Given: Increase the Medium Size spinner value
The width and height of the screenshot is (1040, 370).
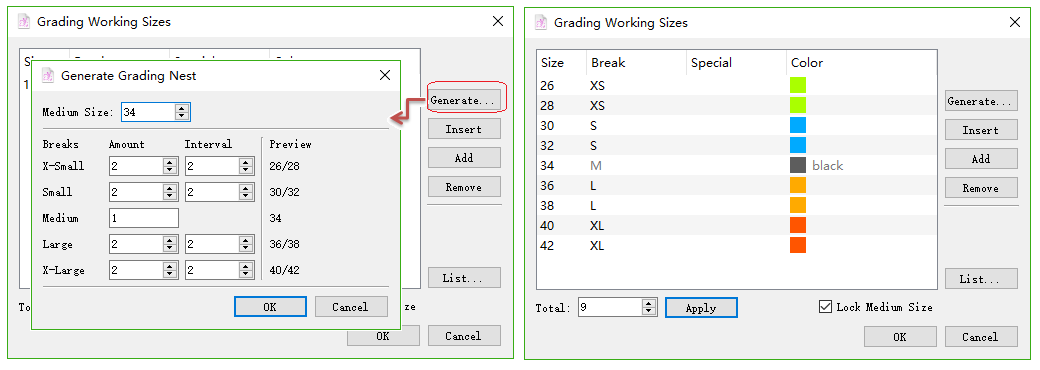Looking at the screenshot, I should point(182,109).
